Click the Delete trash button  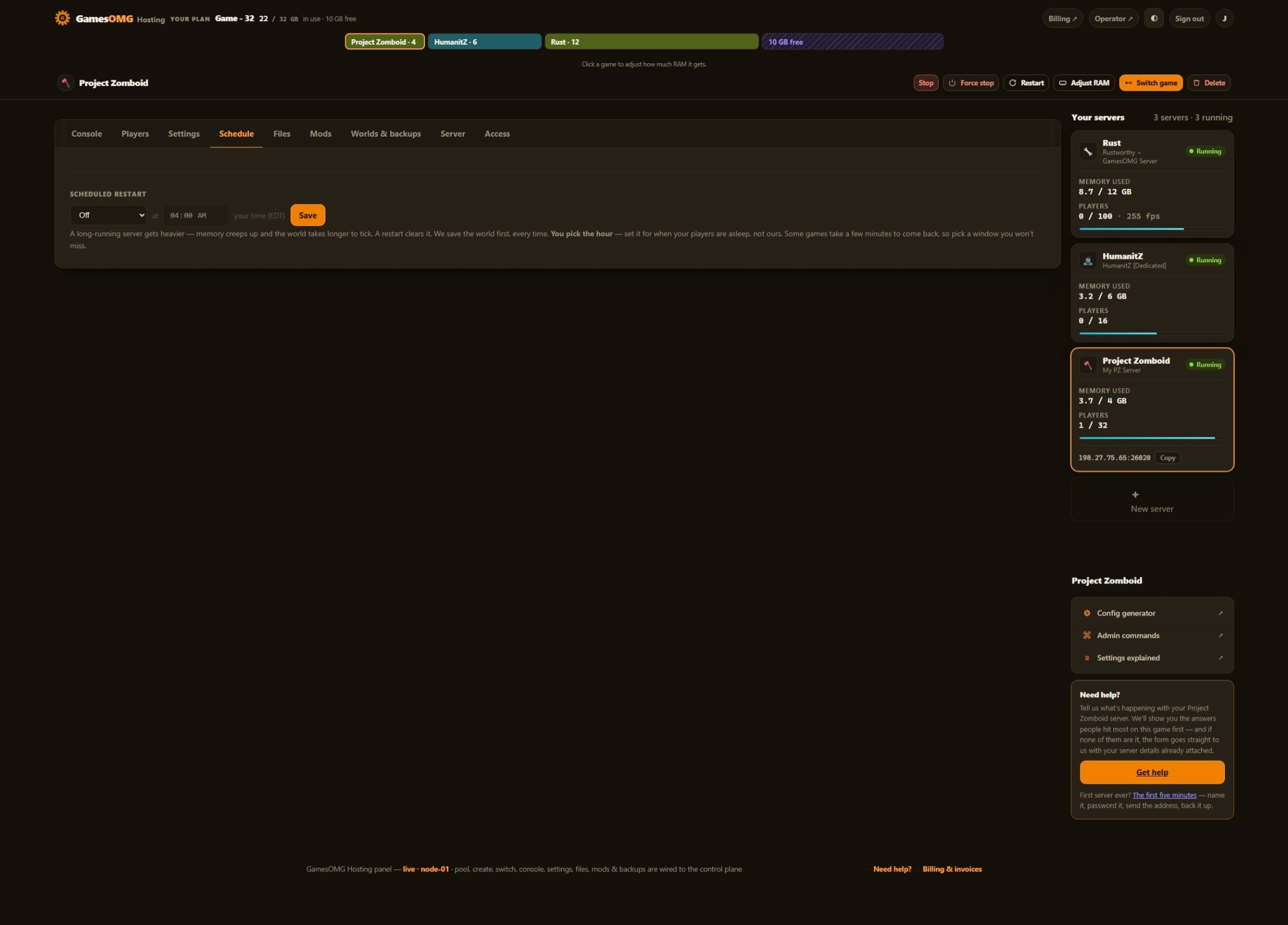click(x=1209, y=82)
